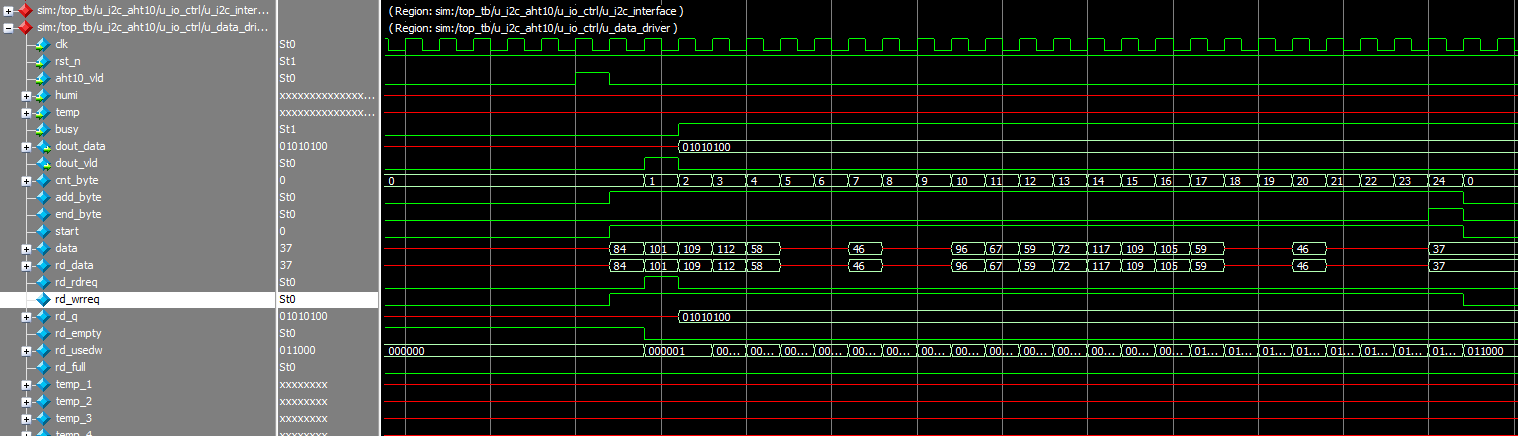The image size is (1518, 436).
Task: Click the 011000 value of rd_usedw in value column
Action: (x=297, y=350)
